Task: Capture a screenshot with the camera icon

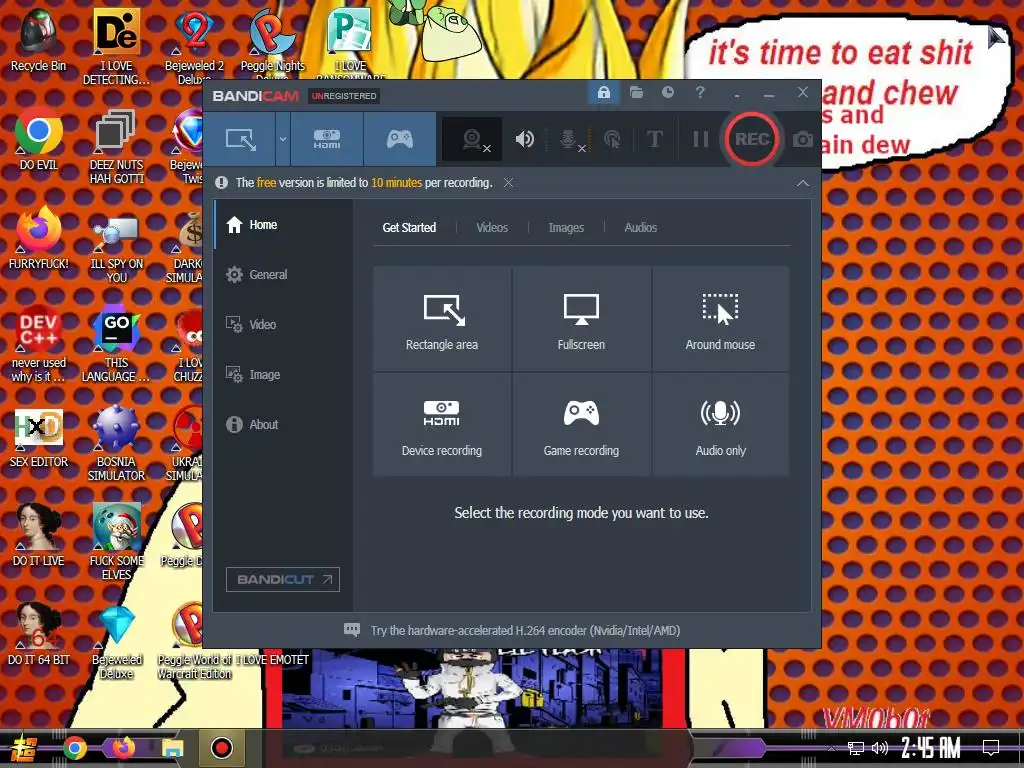Action: [803, 139]
